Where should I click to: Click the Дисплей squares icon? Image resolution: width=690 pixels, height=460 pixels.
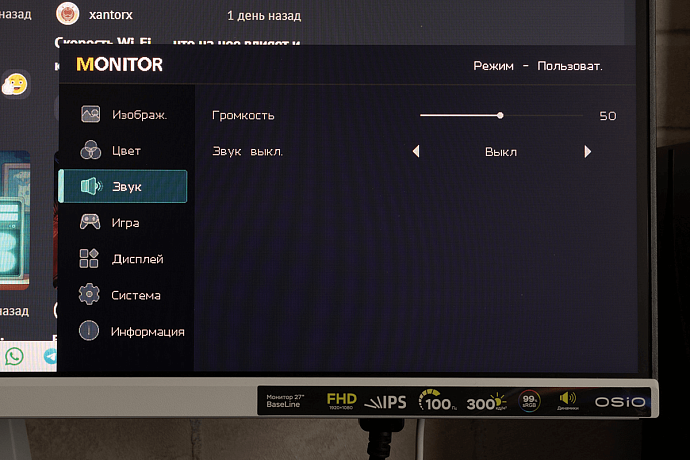pos(90,259)
